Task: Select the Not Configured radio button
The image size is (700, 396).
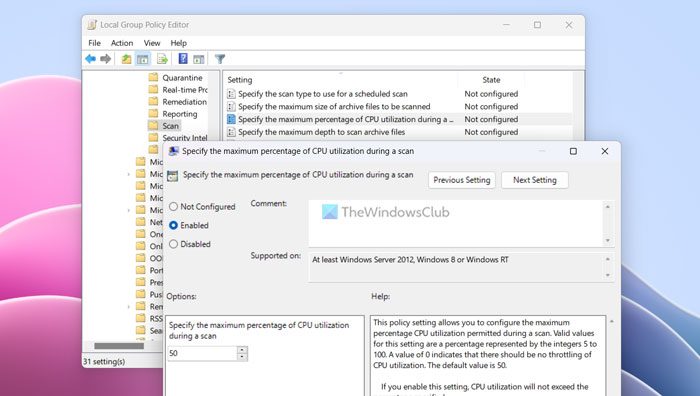Action: tap(173, 206)
